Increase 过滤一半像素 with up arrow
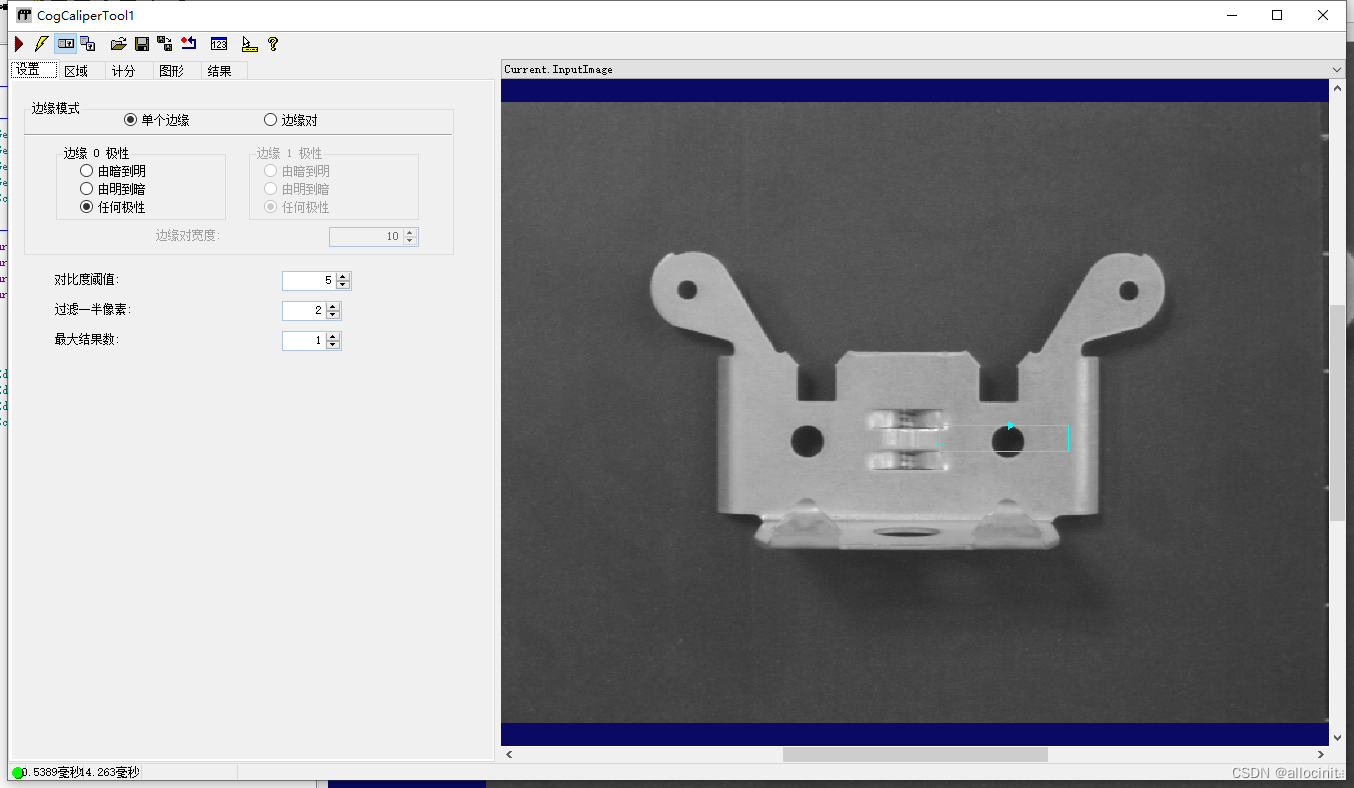Image resolution: width=1354 pixels, height=788 pixels. pyautogui.click(x=334, y=307)
